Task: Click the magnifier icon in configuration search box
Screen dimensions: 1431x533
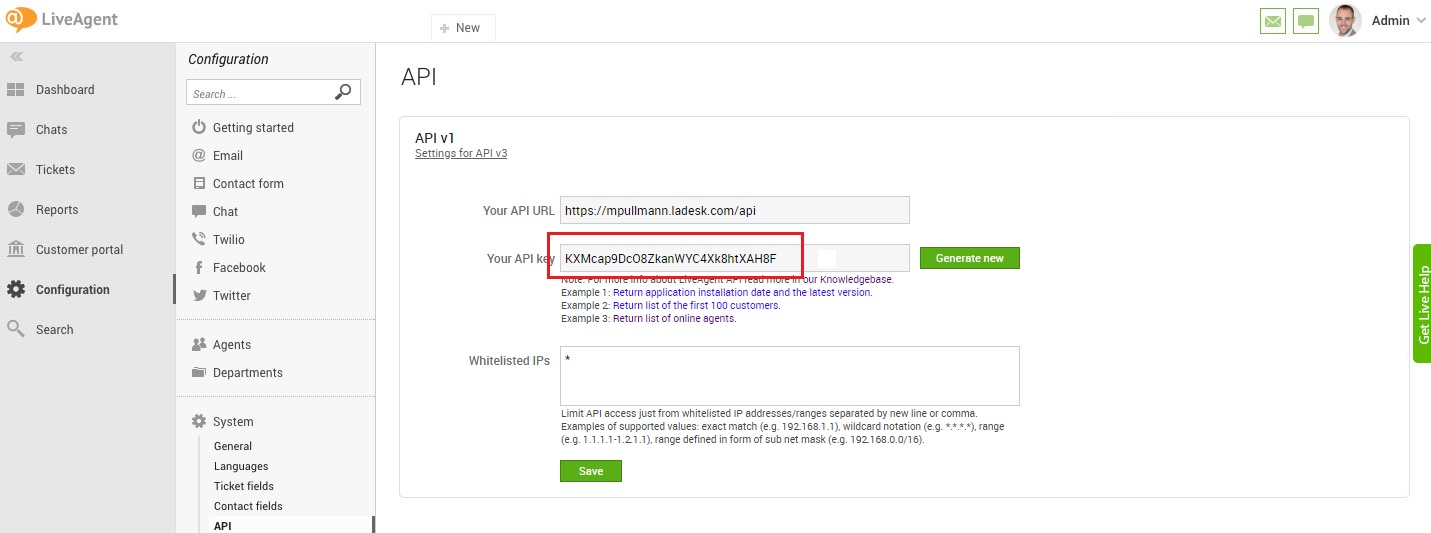Action: [x=343, y=92]
